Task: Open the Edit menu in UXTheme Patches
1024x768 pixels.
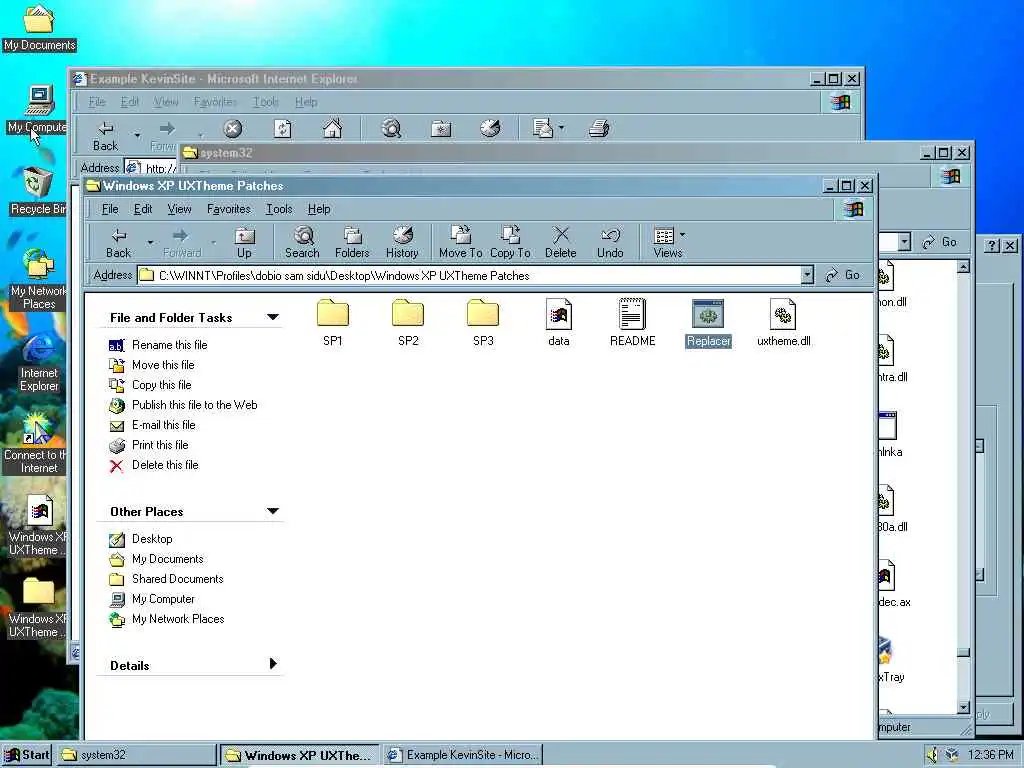Action: tap(142, 209)
